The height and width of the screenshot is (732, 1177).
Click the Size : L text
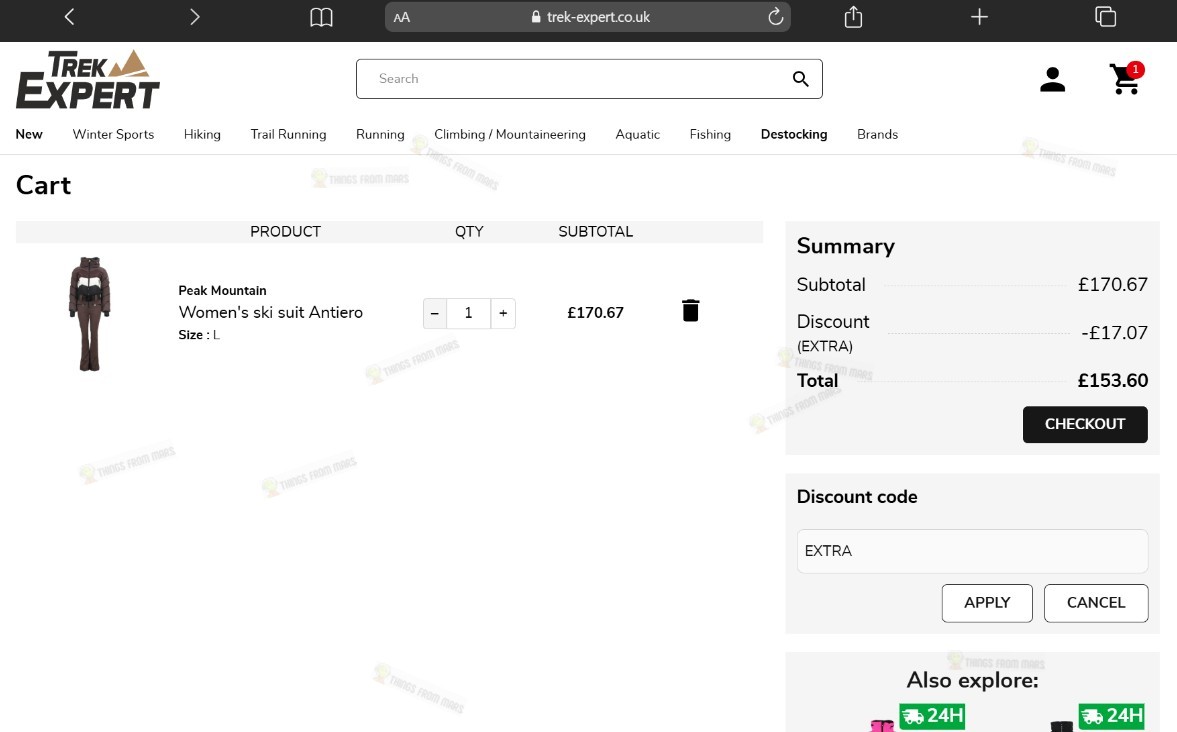click(x=199, y=335)
